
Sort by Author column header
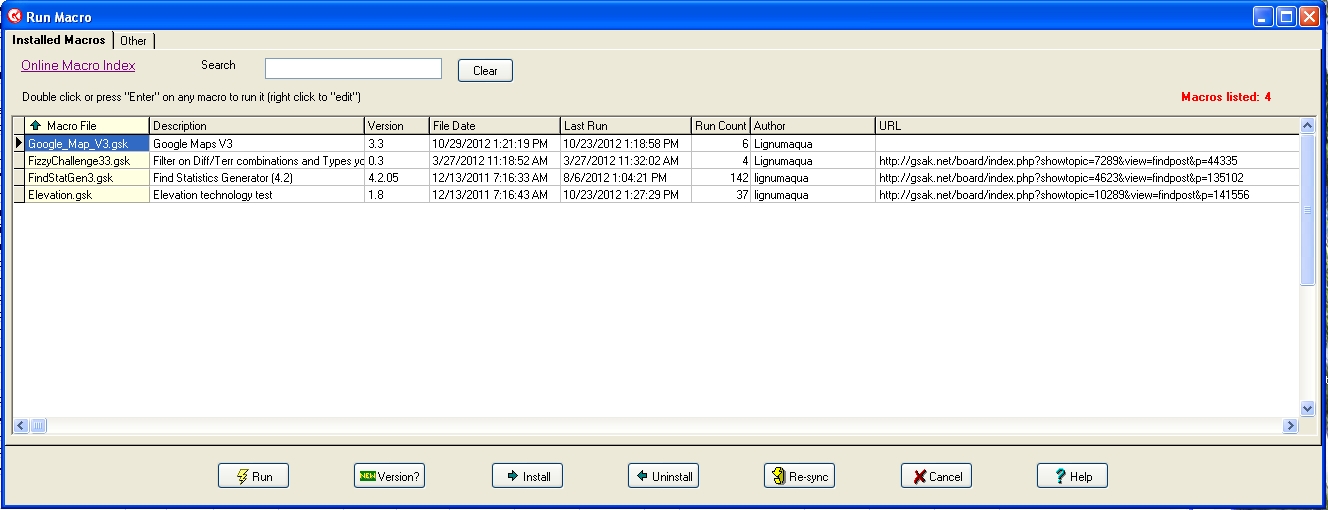point(813,125)
